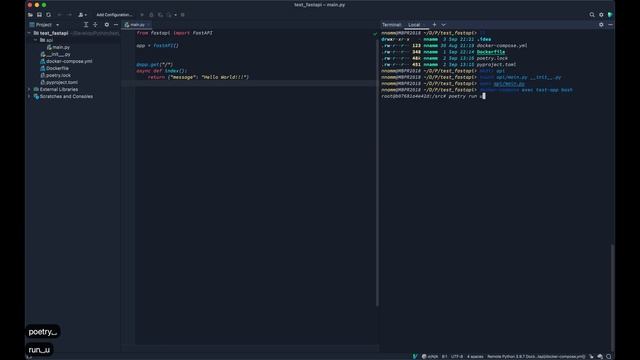This screenshot has height=360, width=640.
Task: Change the '4 spaces' indent setting
Action: click(475, 356)
